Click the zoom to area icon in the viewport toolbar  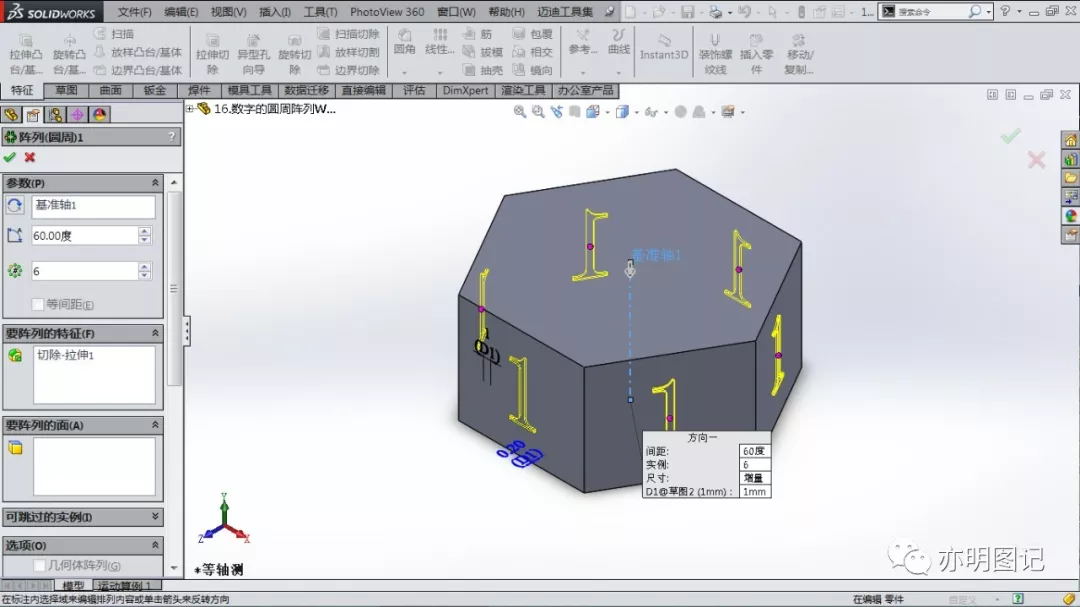pyautogui.click(x=538, y=112)
